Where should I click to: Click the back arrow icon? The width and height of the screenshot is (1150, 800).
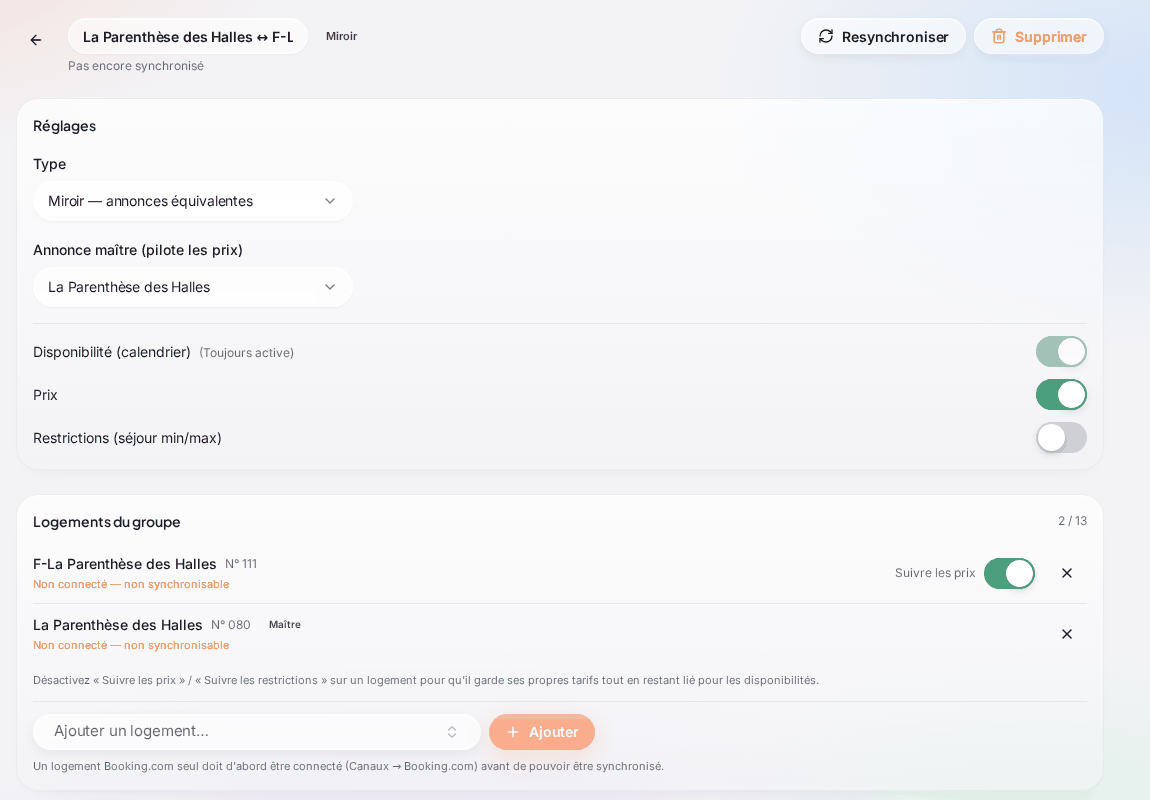click(36, 40)
